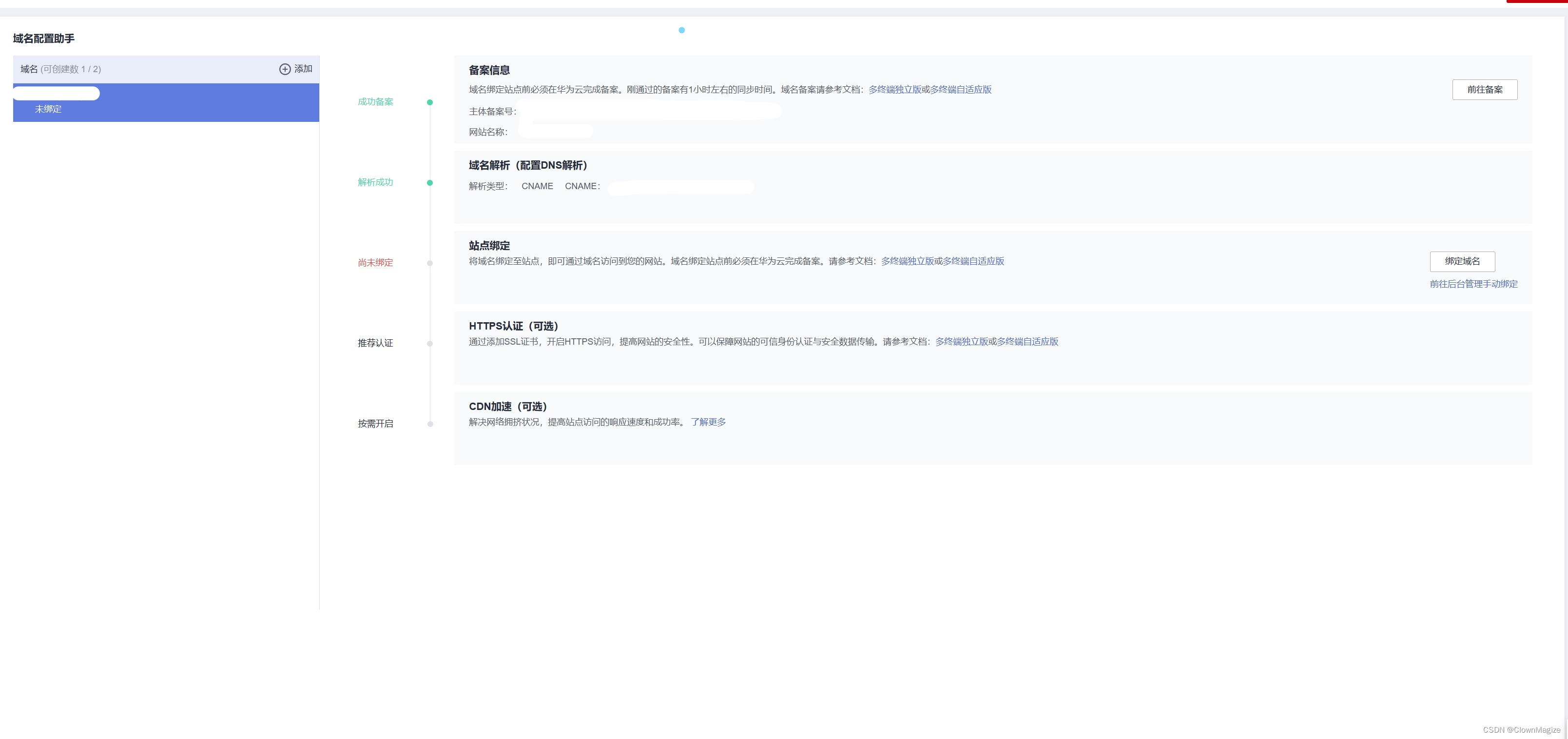Image resolution: width=1568 pixels, height=739 pixels.
Task: Open 多终端自适应版 link in 备案信息 section
Action: [x=960, y=90]
